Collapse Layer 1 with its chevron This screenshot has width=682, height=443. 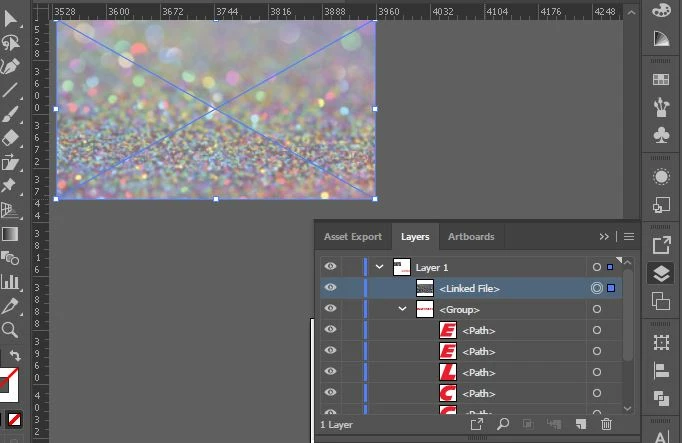pos(379,266)
